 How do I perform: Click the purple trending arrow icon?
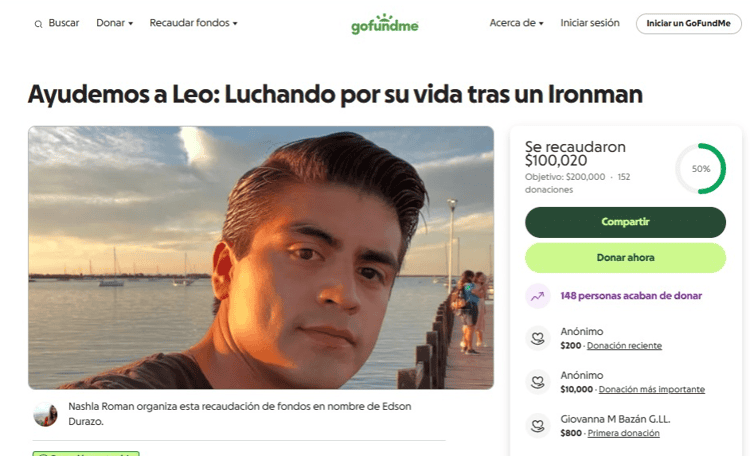538,296
